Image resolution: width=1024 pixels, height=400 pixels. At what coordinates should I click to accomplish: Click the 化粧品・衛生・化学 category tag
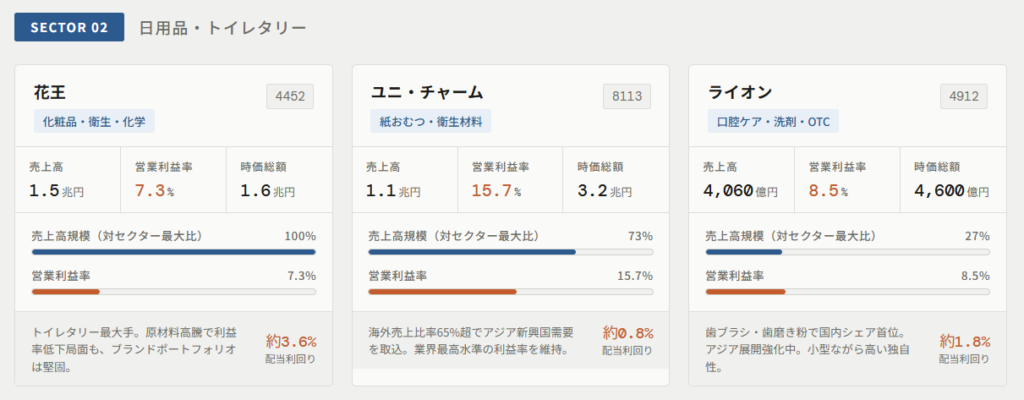[x=94, y=122]
